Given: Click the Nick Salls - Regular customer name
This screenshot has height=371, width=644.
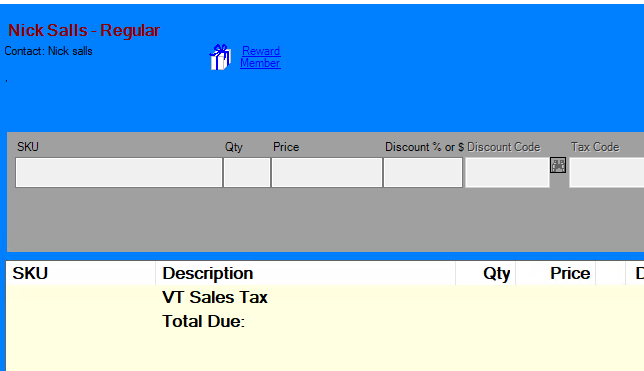Looking at the screenshot, I should click(84, 30).
